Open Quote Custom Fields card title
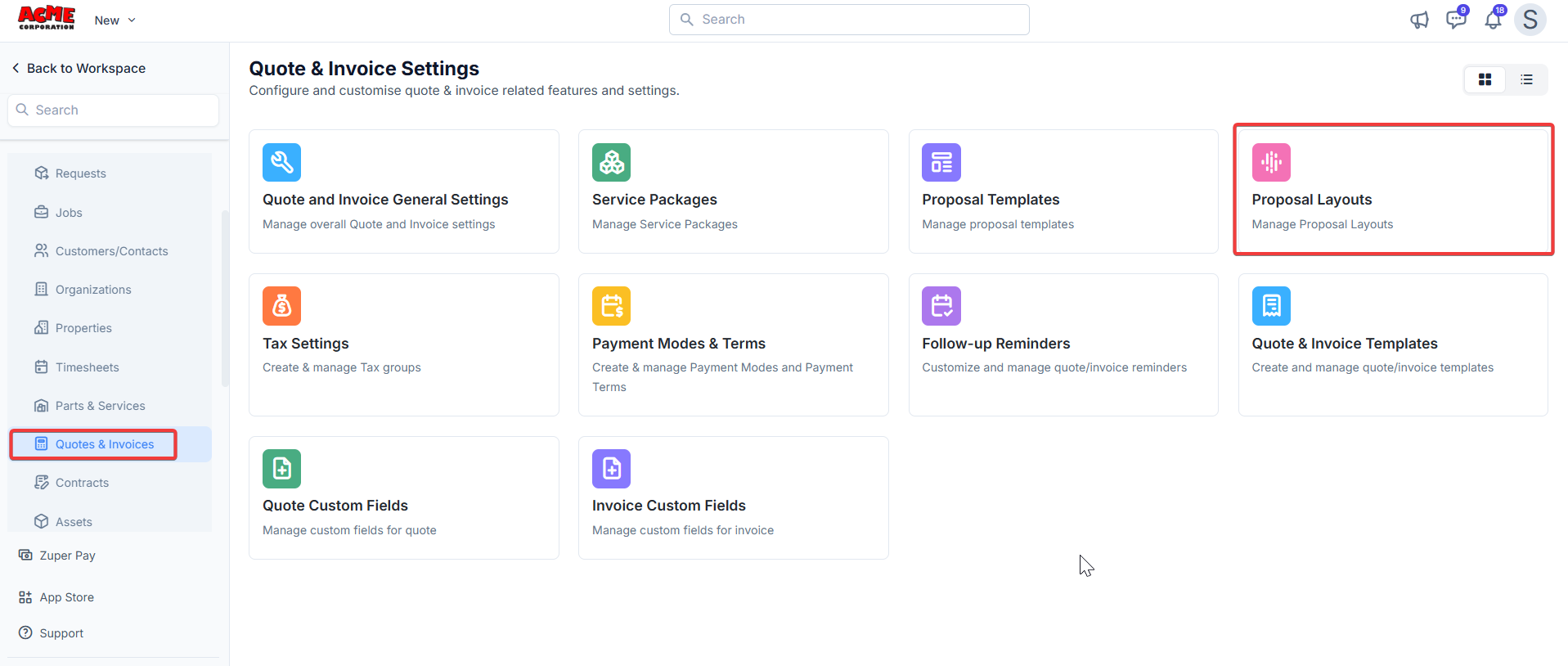The width and height of the screenshot is (1568, 666). (x=335, y=506)
